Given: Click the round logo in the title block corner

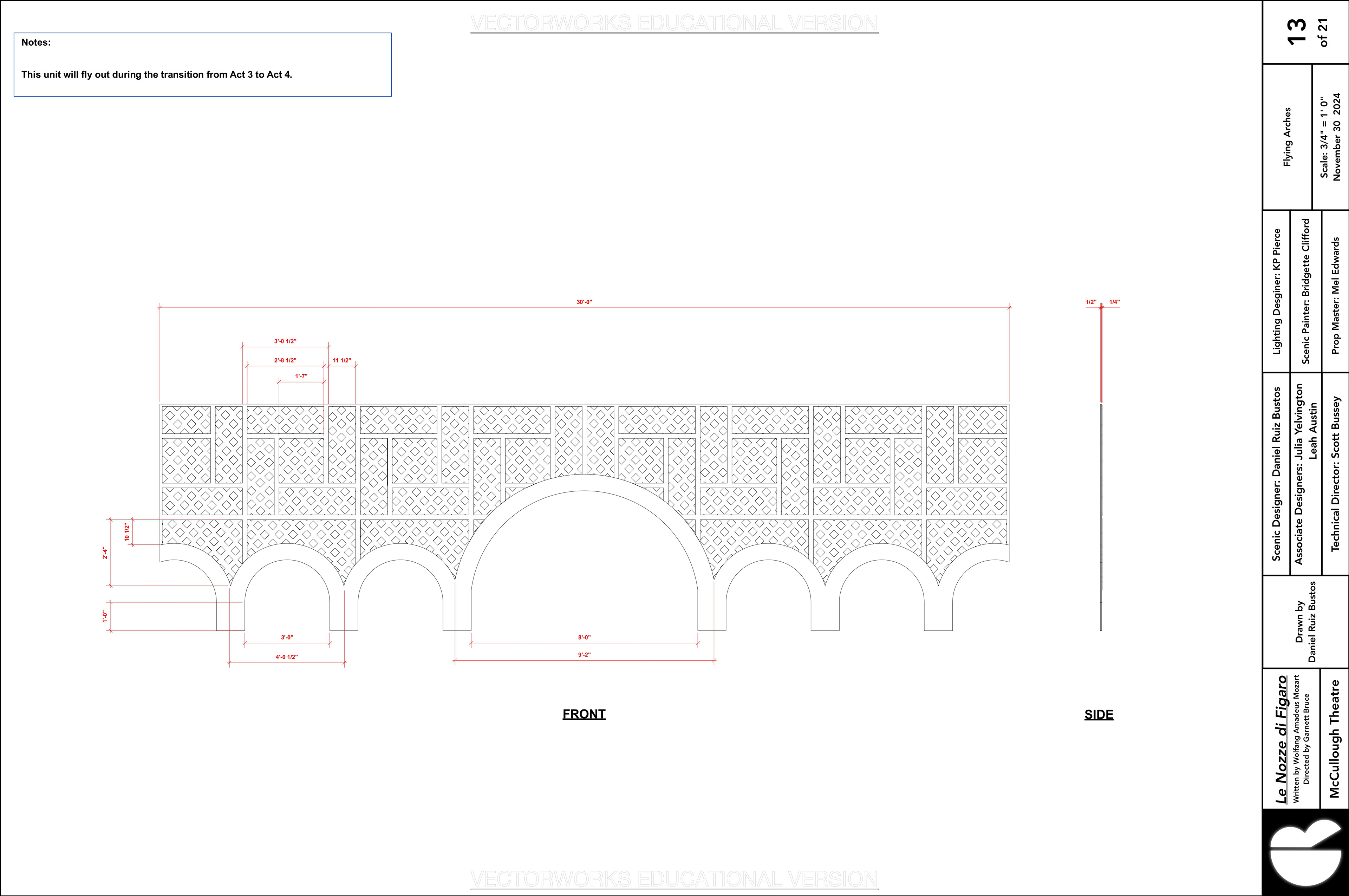Looking at the screenshot, I should pos(1305,852).
